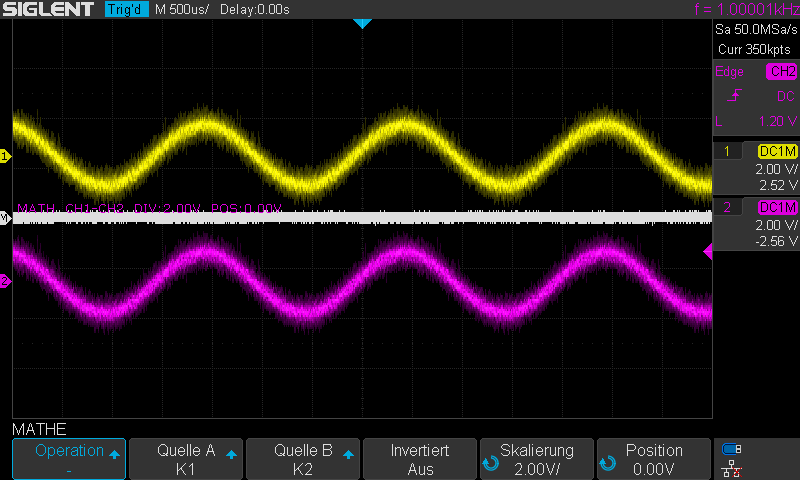
Task: Click channel 2 scale 2.00 V/ value
Action: (776, 225)
